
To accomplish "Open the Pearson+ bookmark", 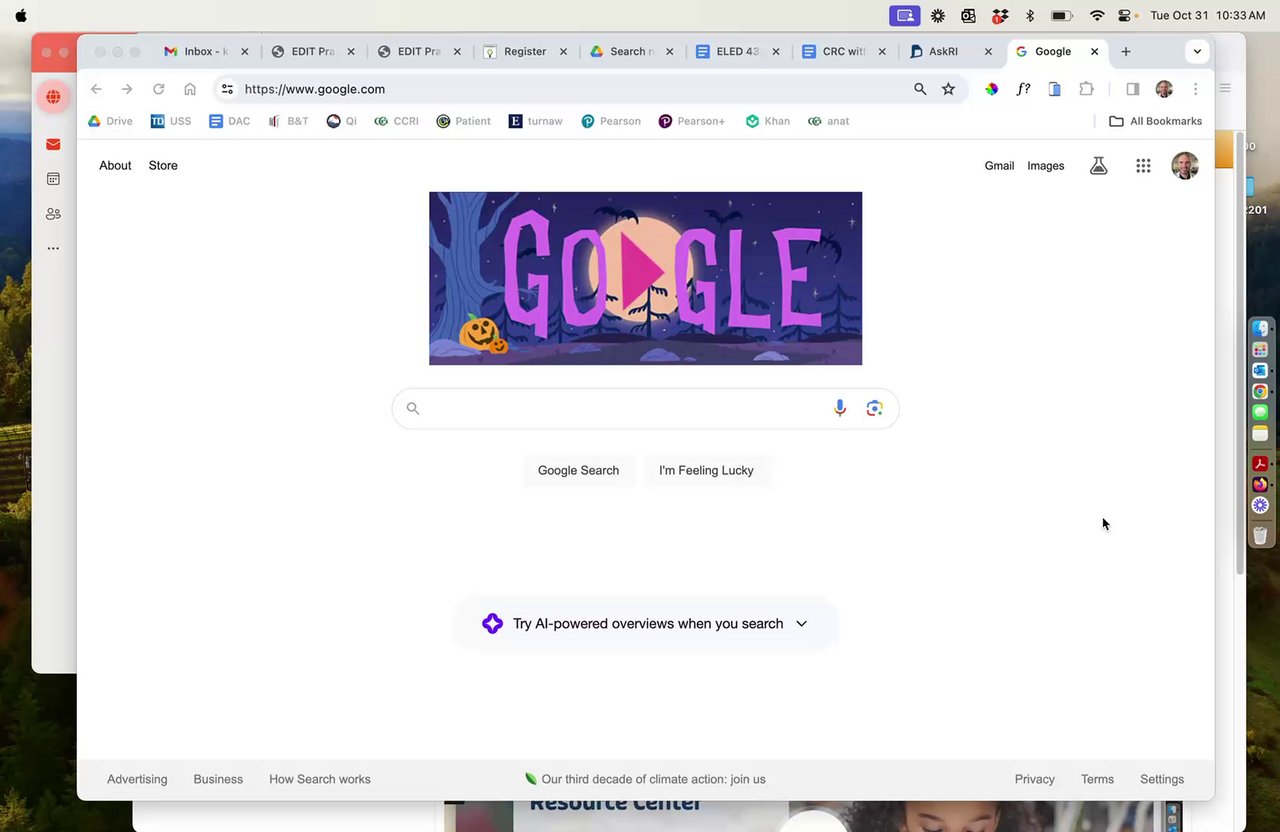I will pyautogui.click(x=692, y=121).
